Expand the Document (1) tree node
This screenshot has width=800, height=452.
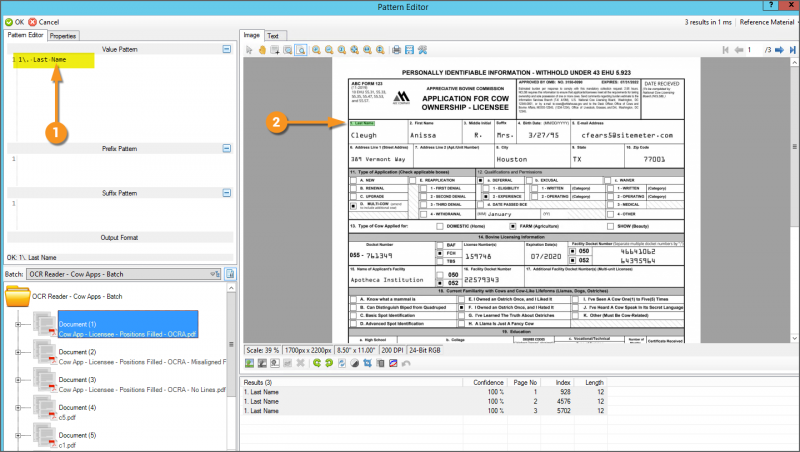pos(18,324)
